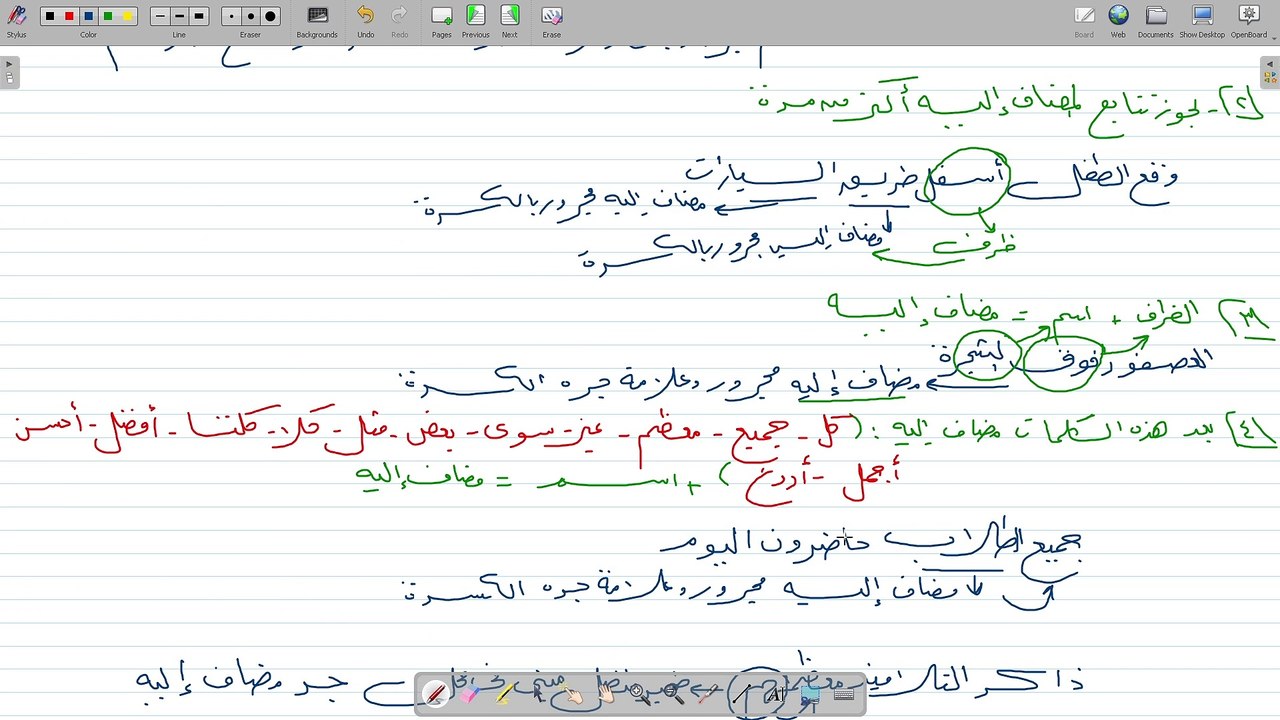Select the Pen tool in stylus palette
The image size is (1280, 720).
click(435, 694)
